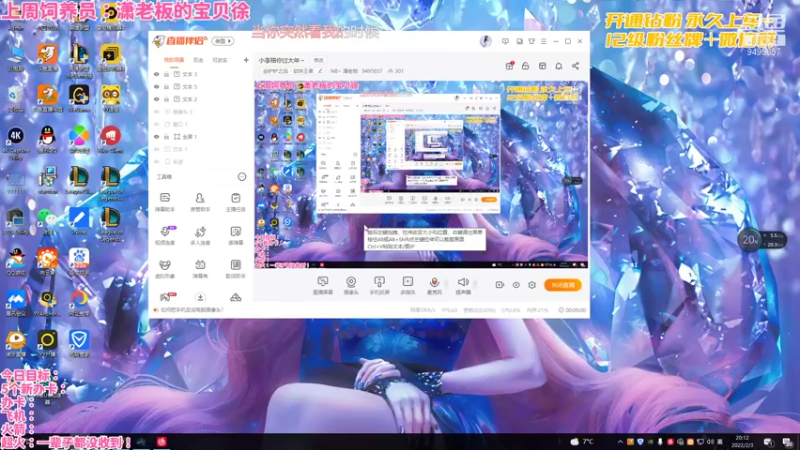Viewport: 800px width, 450px height.
Task: Edit stream category with the pencil icon
Action: coord(320,71)
